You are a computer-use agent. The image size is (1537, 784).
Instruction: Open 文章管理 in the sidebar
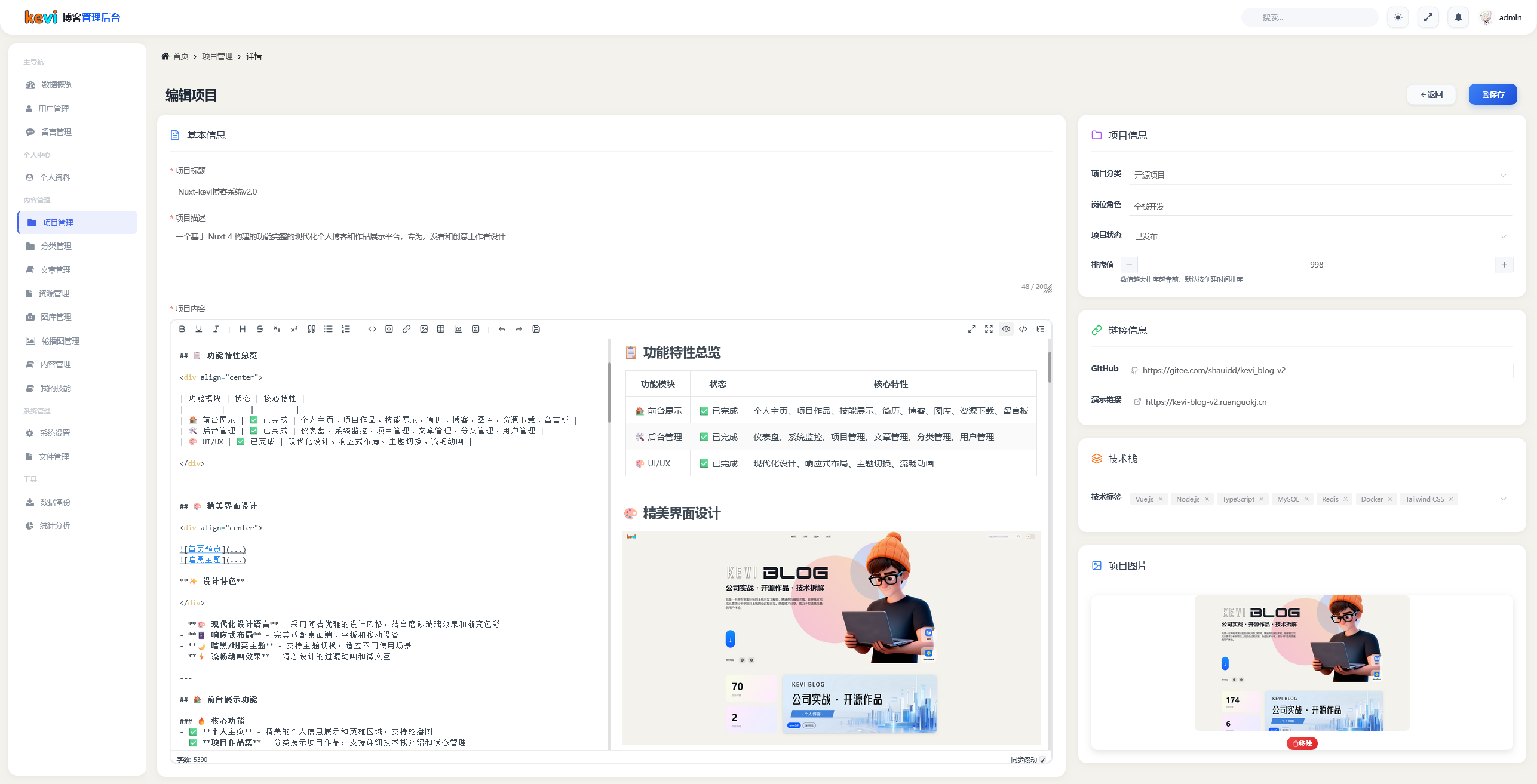click(x=56, y=270)
